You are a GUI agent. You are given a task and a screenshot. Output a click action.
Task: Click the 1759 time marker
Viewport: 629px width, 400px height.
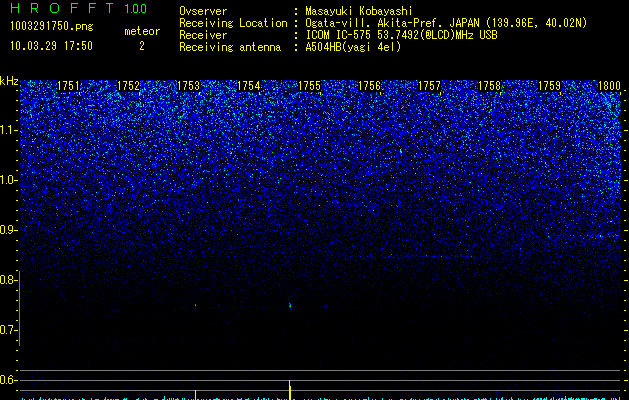point(550,86)
